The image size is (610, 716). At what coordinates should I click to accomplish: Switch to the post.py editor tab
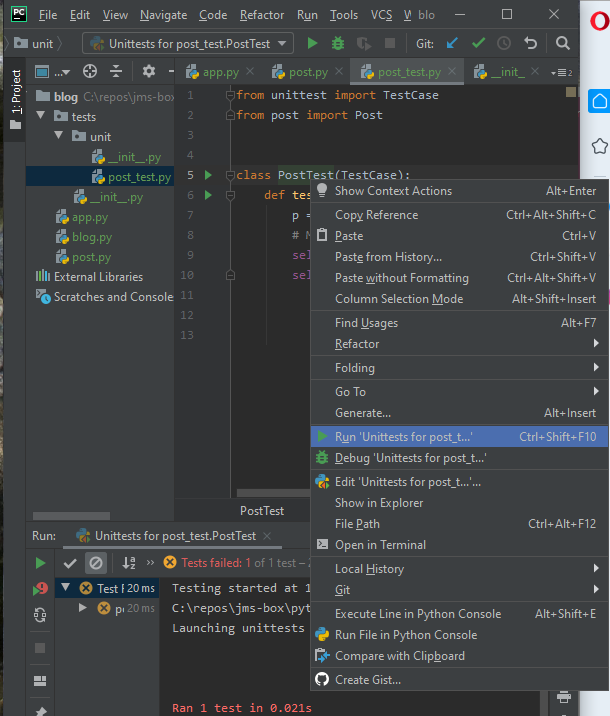click(308, 72)
